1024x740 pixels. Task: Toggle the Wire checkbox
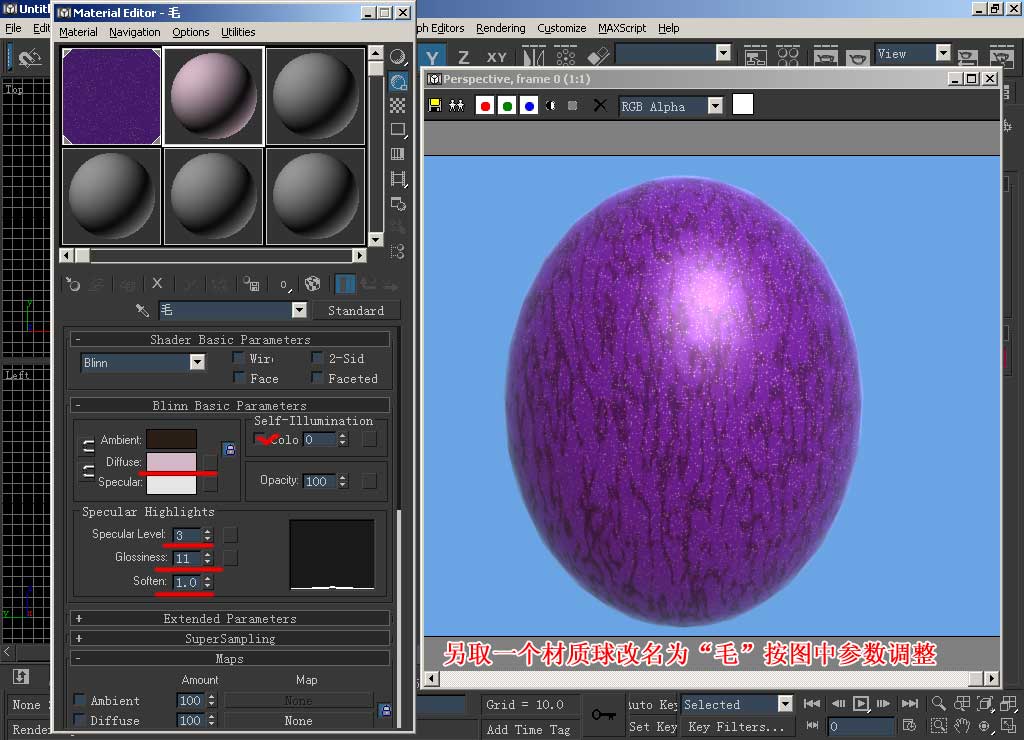[238, 358]
